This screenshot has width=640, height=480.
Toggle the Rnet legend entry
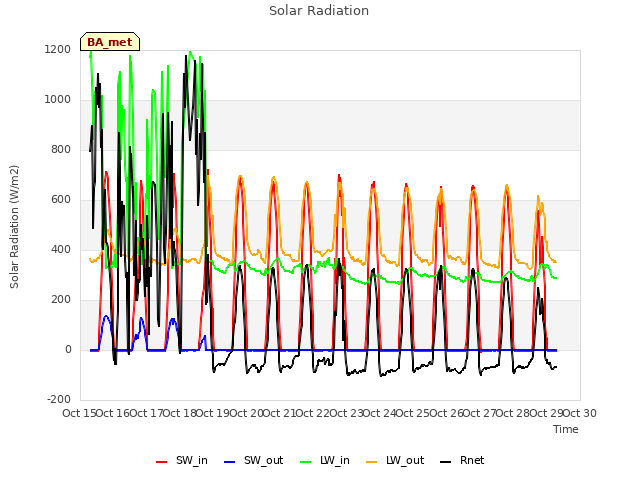point(462,461)
